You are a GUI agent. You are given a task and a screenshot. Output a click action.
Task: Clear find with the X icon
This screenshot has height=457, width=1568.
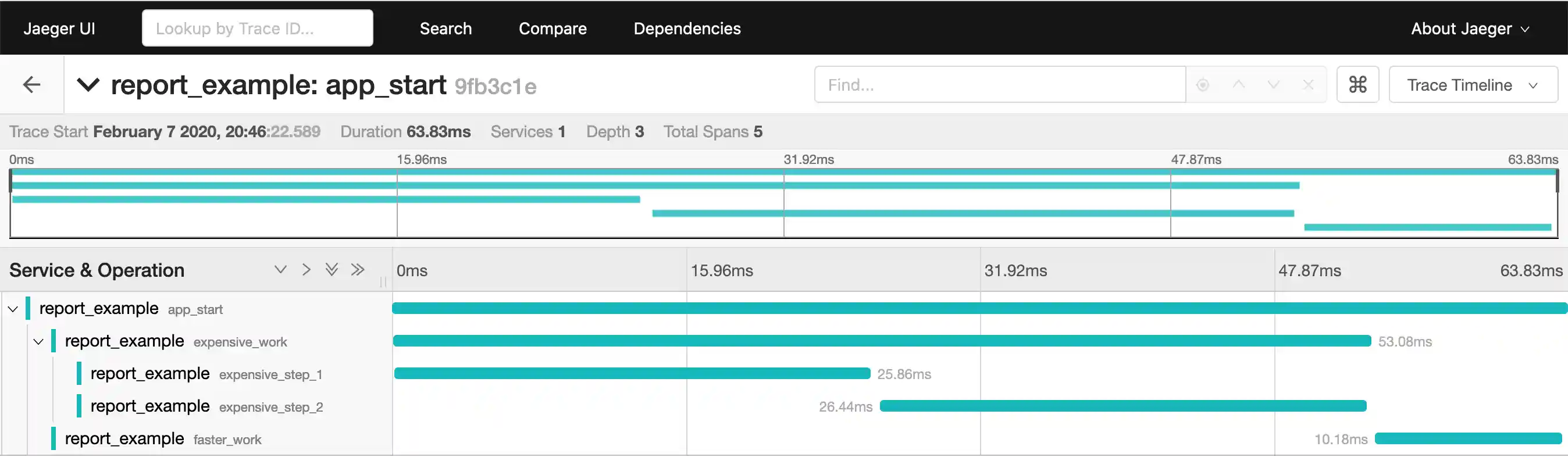pos(1308,84)
